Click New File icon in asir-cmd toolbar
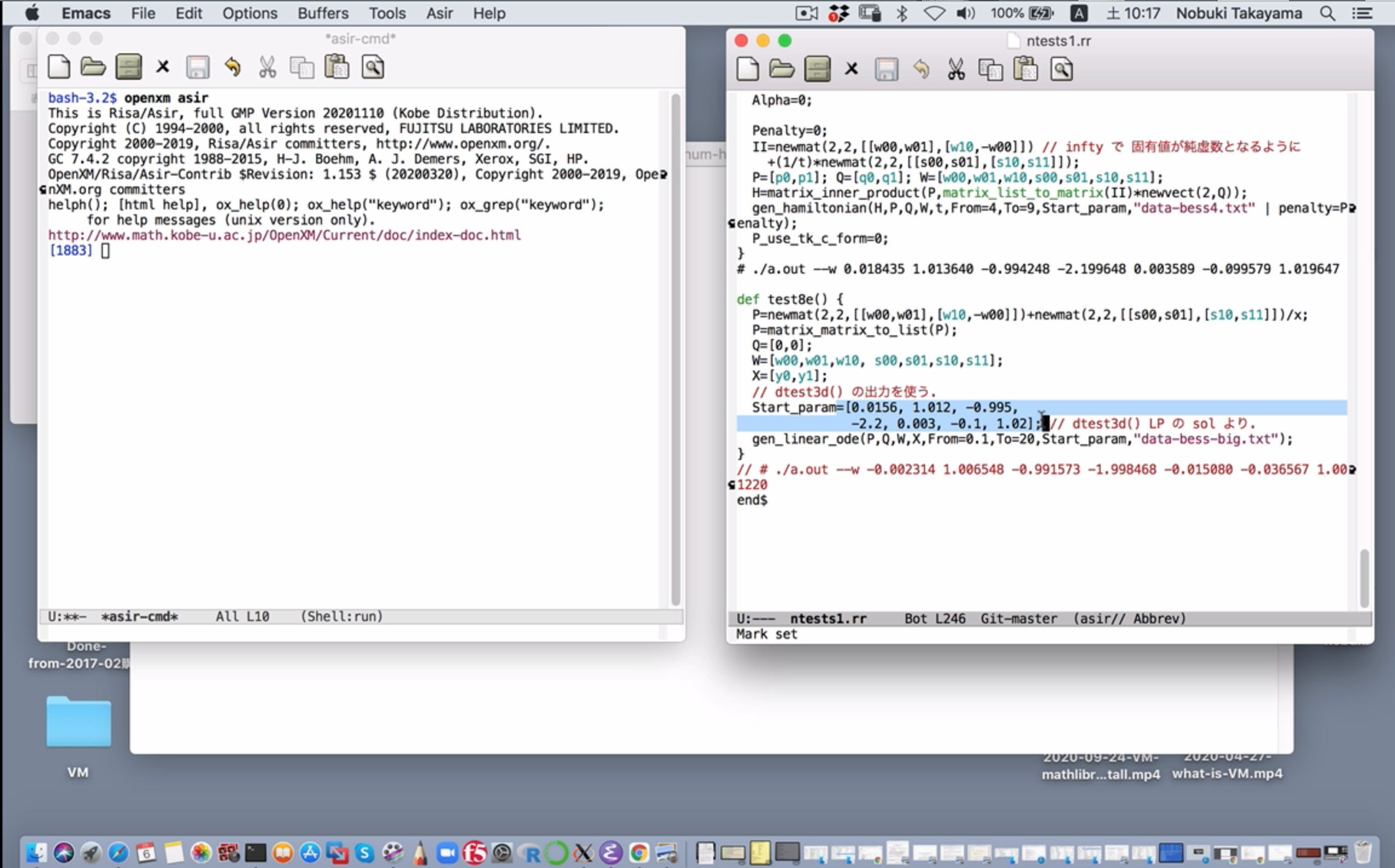The height and width of the screenshot is (868, 1395). click(59, 67)
